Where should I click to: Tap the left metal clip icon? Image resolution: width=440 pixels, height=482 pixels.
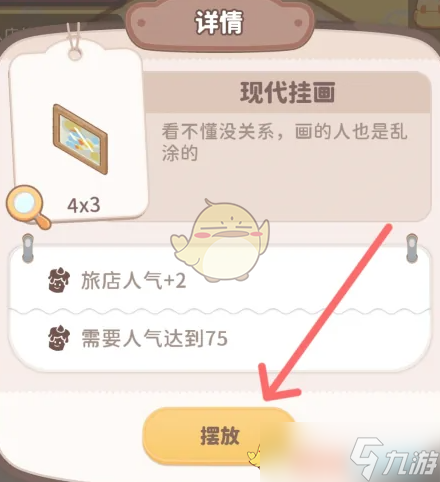pyautogui.click(x=28, y=248)
